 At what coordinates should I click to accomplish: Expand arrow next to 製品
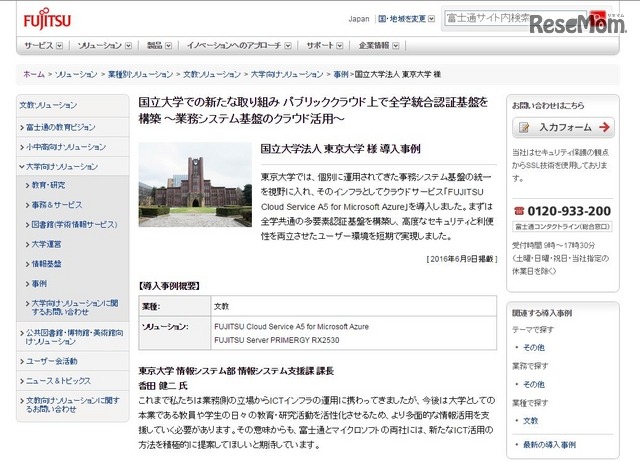169,46
